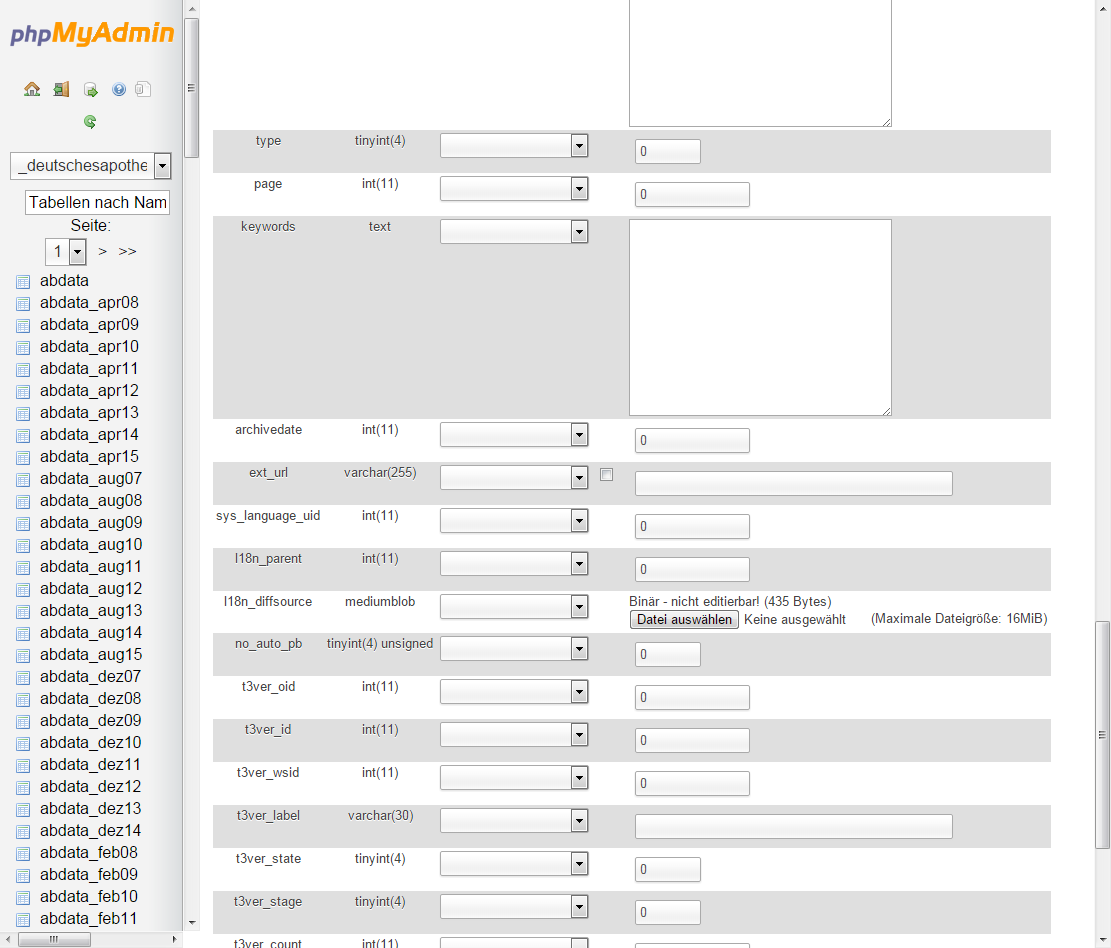The image size is (1111, 948).
Task: Click table icon next to abdata_apr08
Action: coord(23,303)
